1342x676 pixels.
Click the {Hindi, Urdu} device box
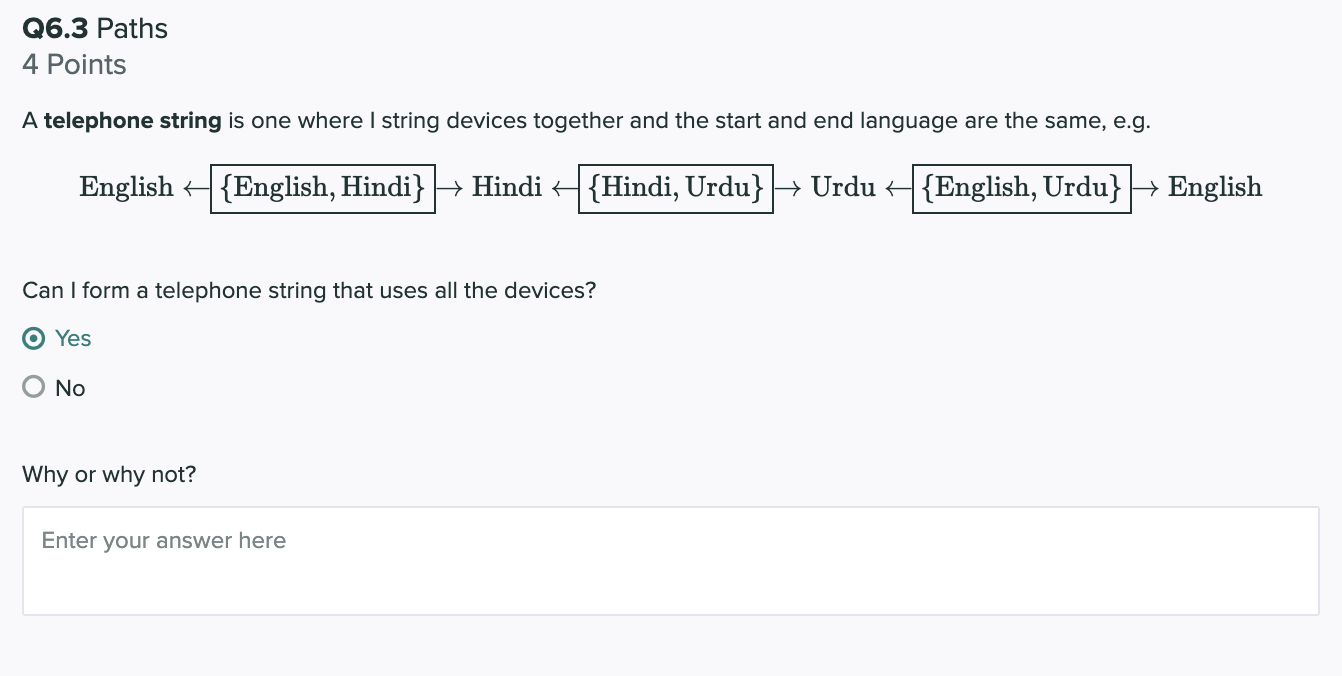pyautogui.click(x=676, y=187)
